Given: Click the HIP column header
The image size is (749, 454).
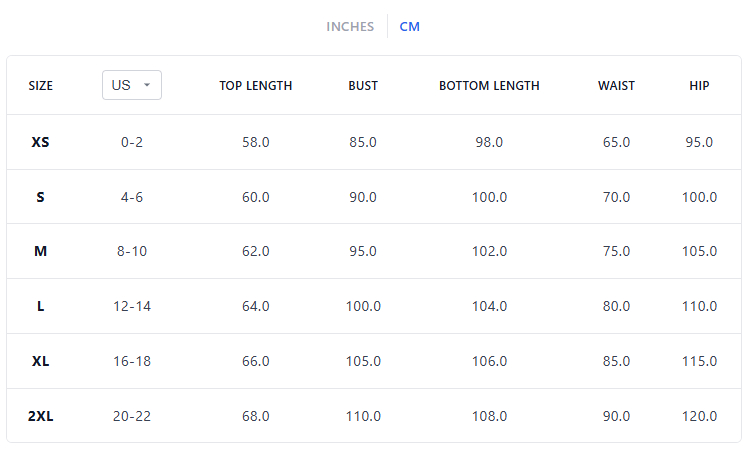Looking at the screenshot, I should coord(699,86).
